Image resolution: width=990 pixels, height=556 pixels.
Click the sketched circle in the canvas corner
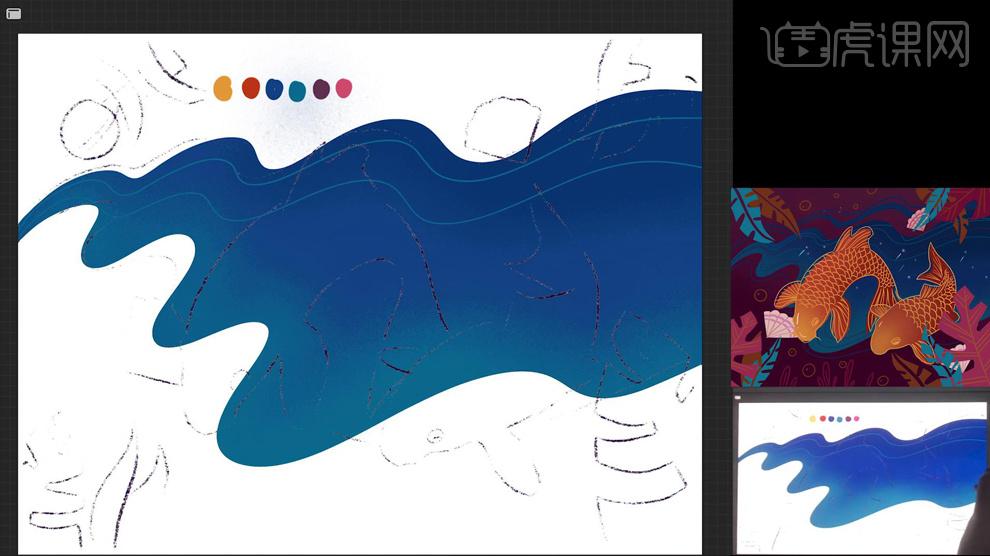pyautogui.click(x=90, y=129)
